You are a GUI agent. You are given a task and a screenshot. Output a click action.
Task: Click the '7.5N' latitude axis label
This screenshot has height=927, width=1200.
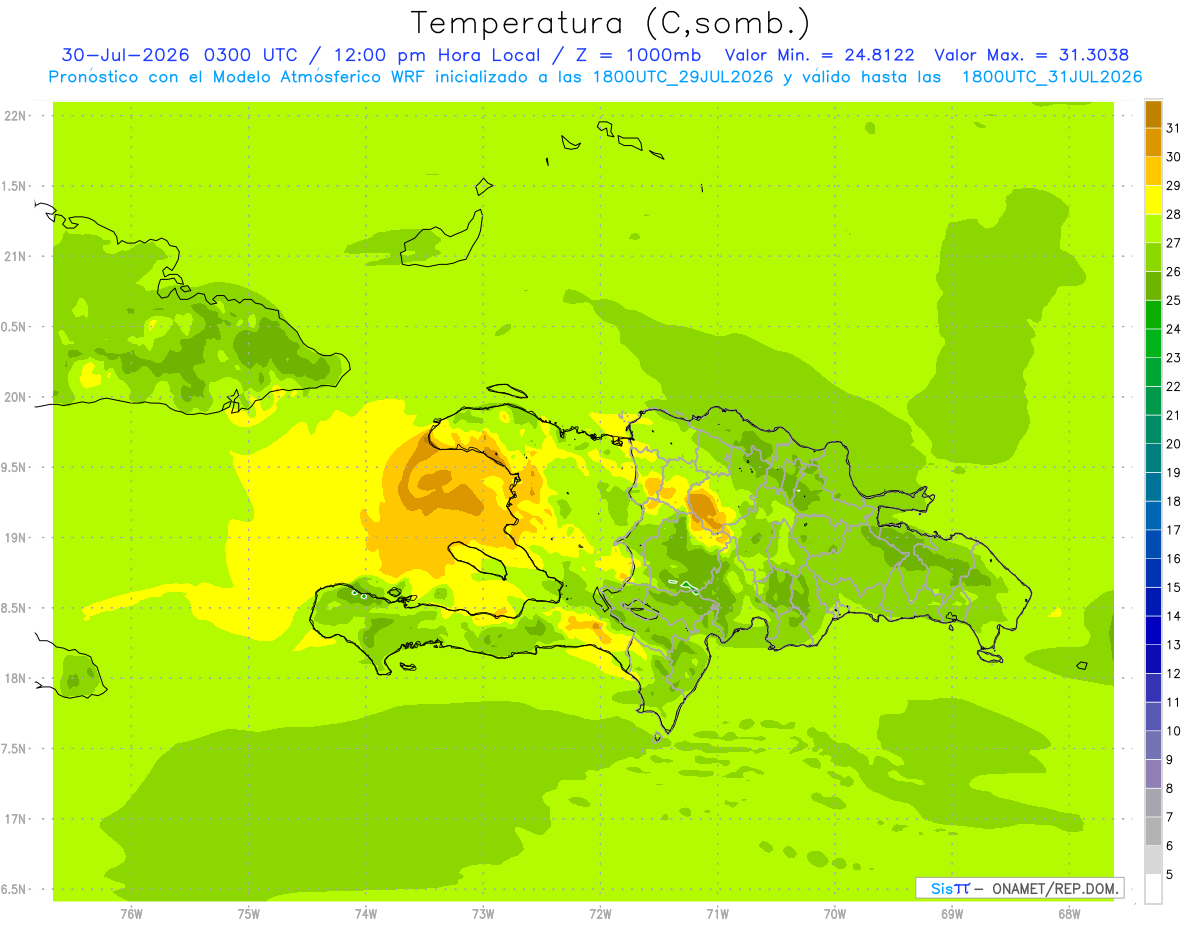coord(15,749)
